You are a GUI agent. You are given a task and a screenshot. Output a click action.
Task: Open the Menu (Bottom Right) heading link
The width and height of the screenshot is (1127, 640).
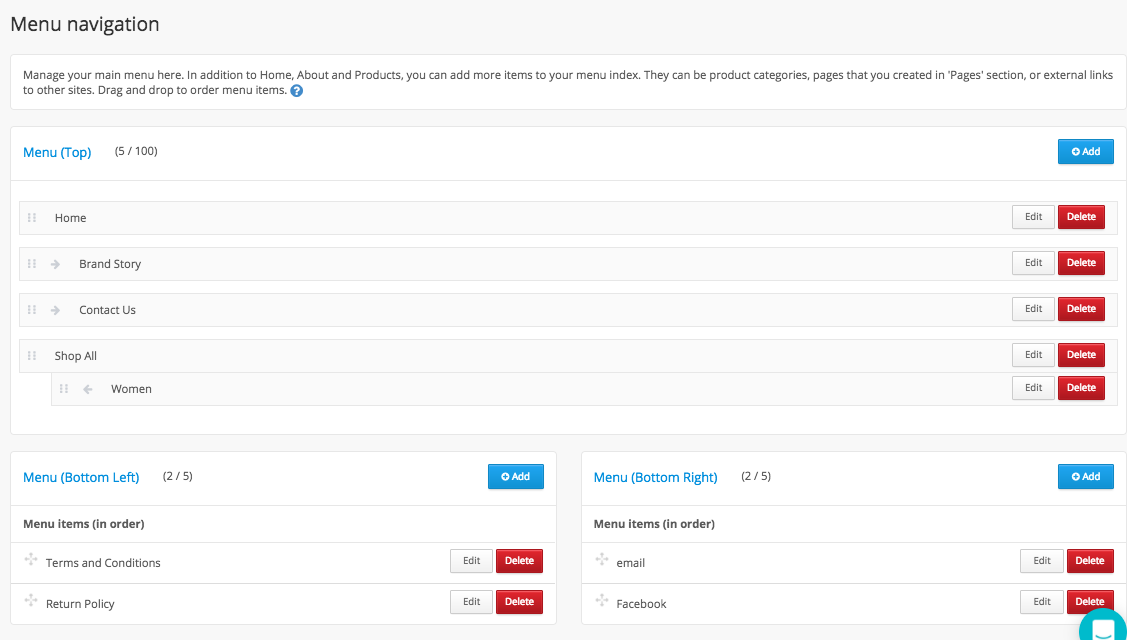(655, 478)
